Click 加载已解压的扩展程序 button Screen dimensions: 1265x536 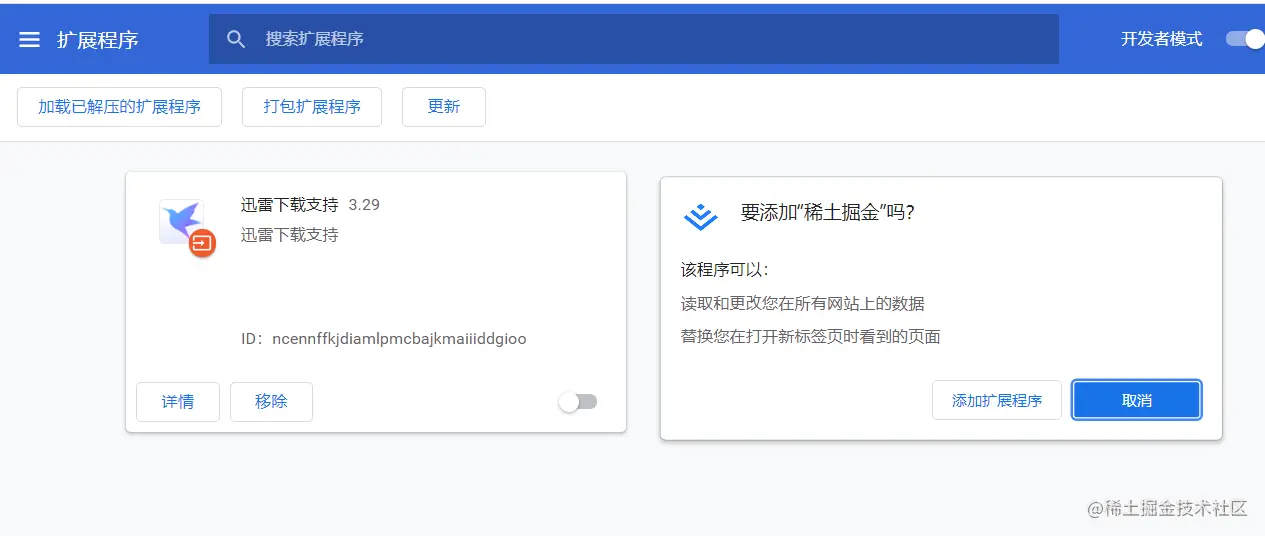[x=119, y=107]
